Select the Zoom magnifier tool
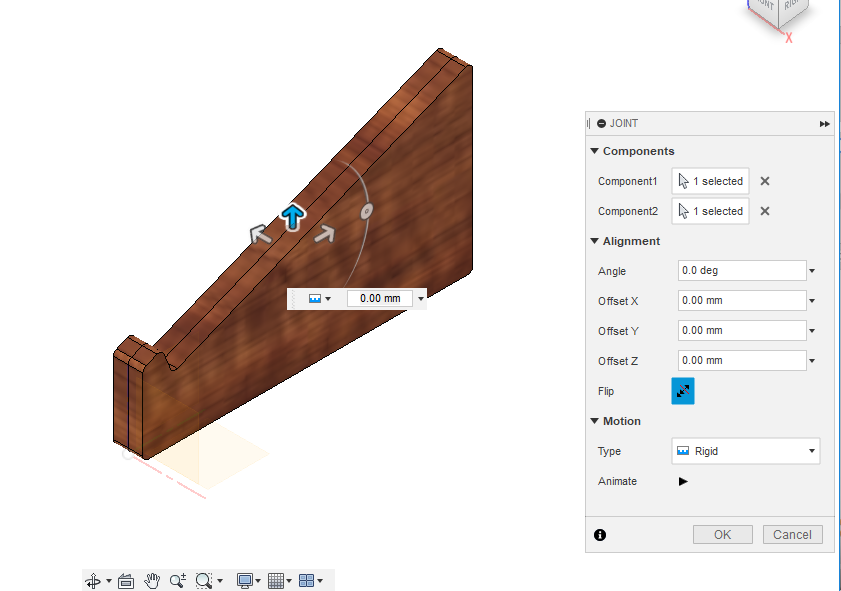841x591 pixels. [178, 581]
